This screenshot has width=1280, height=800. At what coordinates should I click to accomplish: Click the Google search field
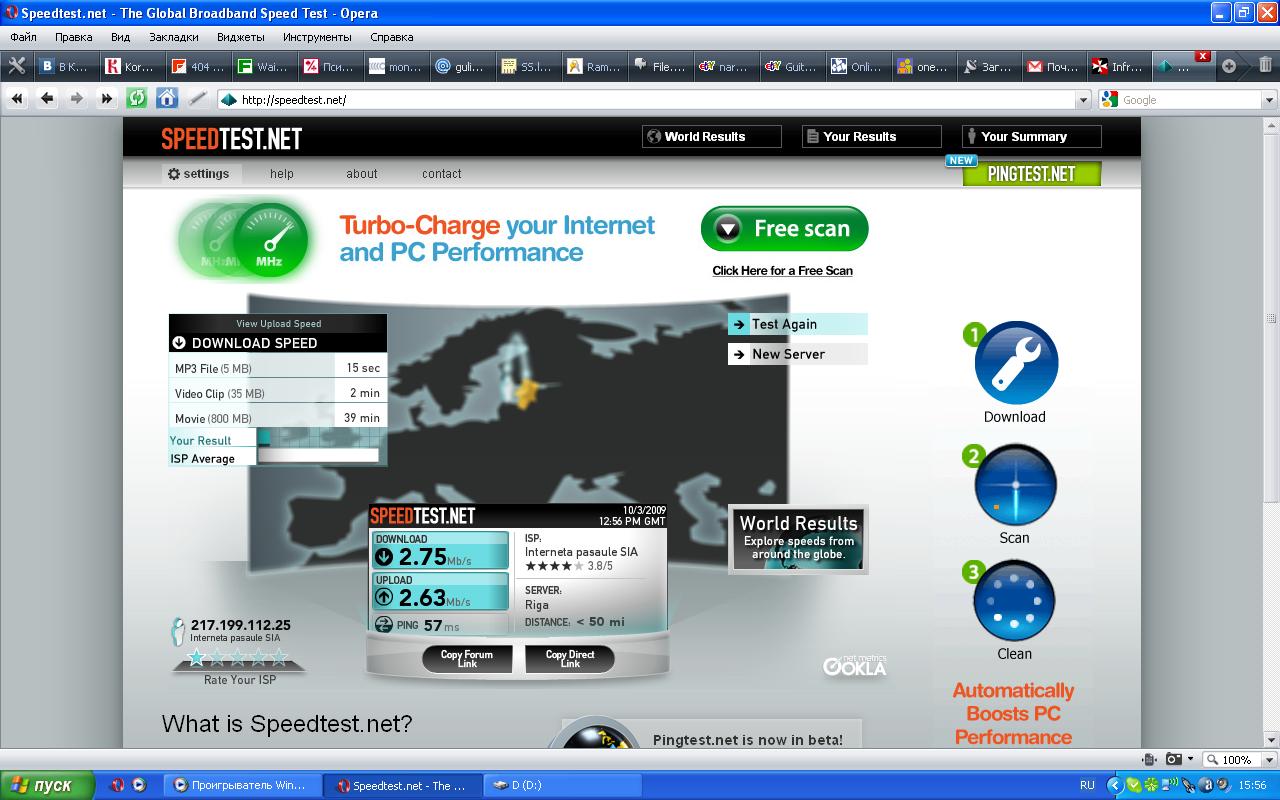click(x=1189, y=100)
